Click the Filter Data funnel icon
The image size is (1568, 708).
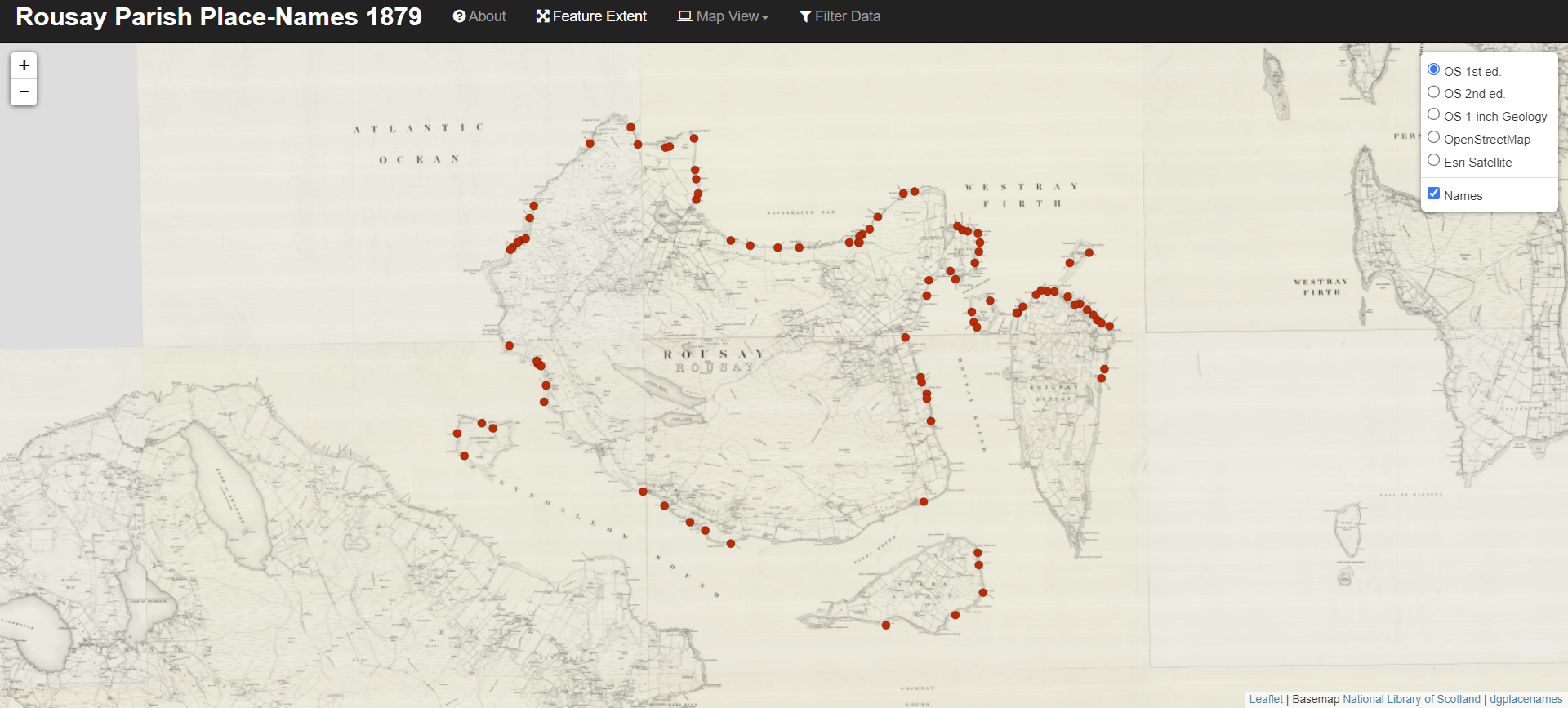[x=805, y=16]
